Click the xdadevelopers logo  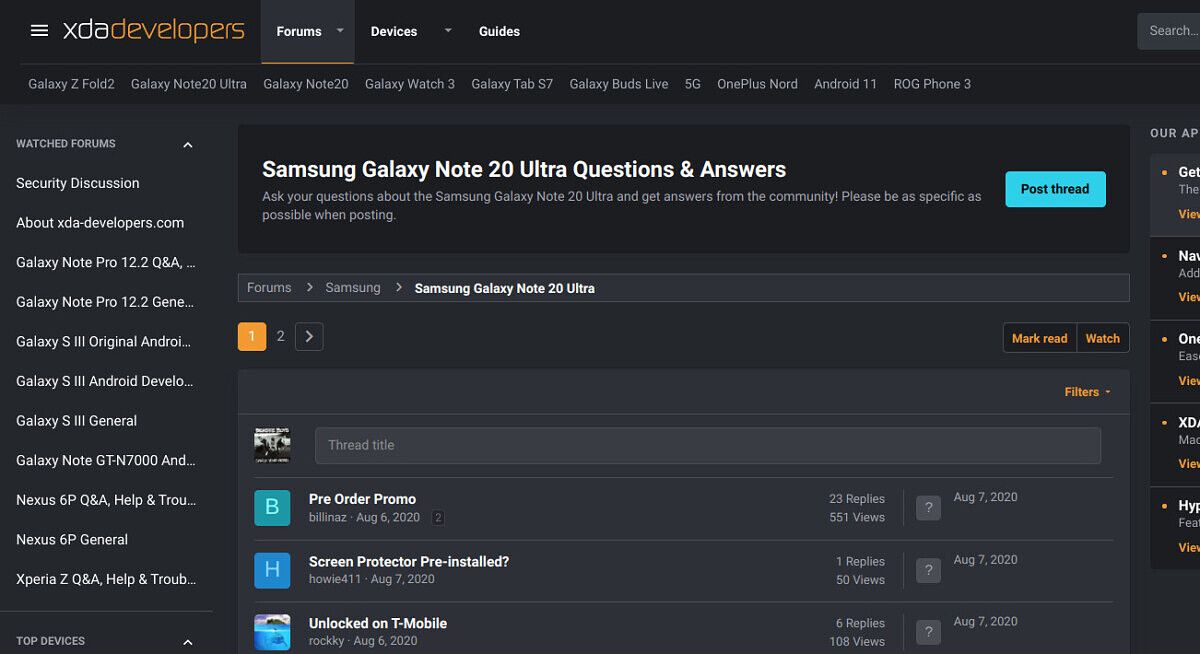(152, 31)
